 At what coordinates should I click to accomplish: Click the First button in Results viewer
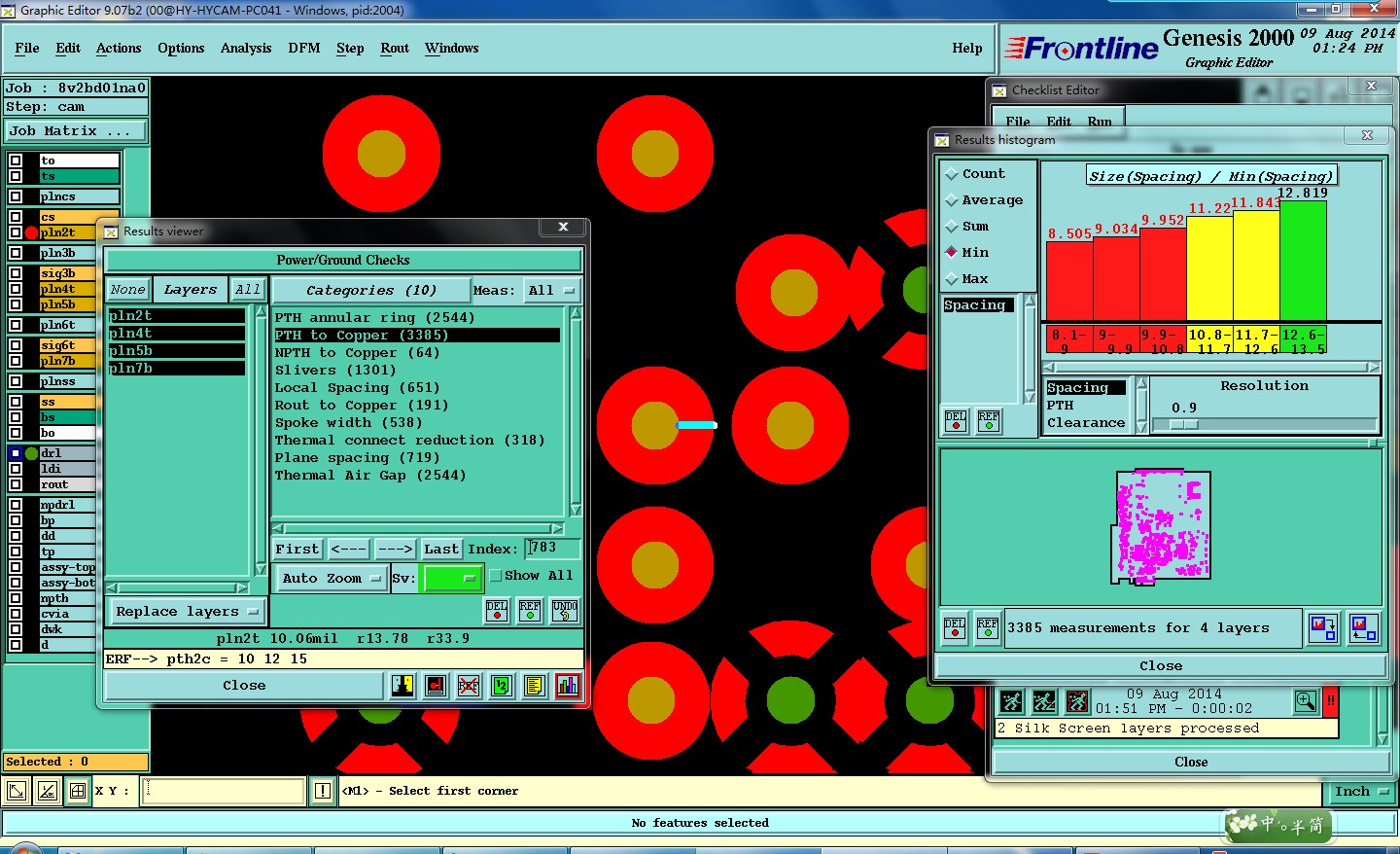(x=297, y=550)
